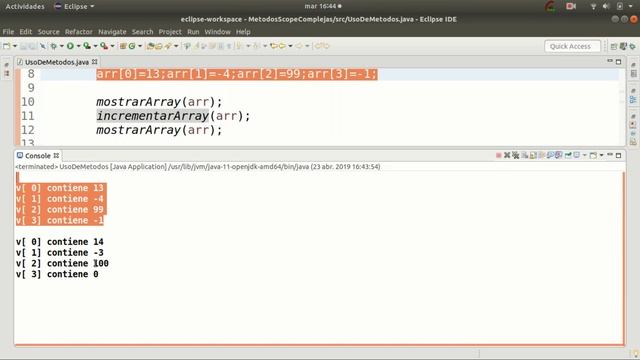Toggle Show Console on standard output change
This screenshot has height=360, width=640.
[550, 156]
